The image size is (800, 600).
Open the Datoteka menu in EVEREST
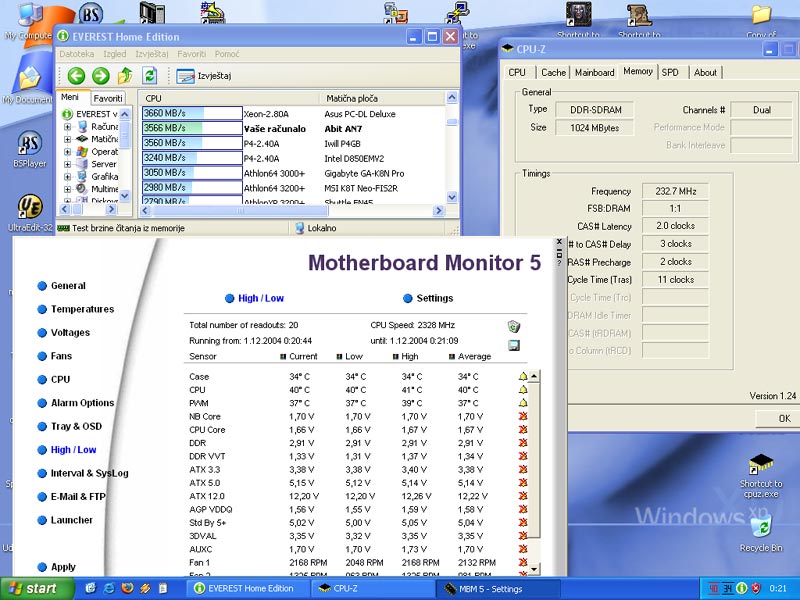[x=77, y=53]
